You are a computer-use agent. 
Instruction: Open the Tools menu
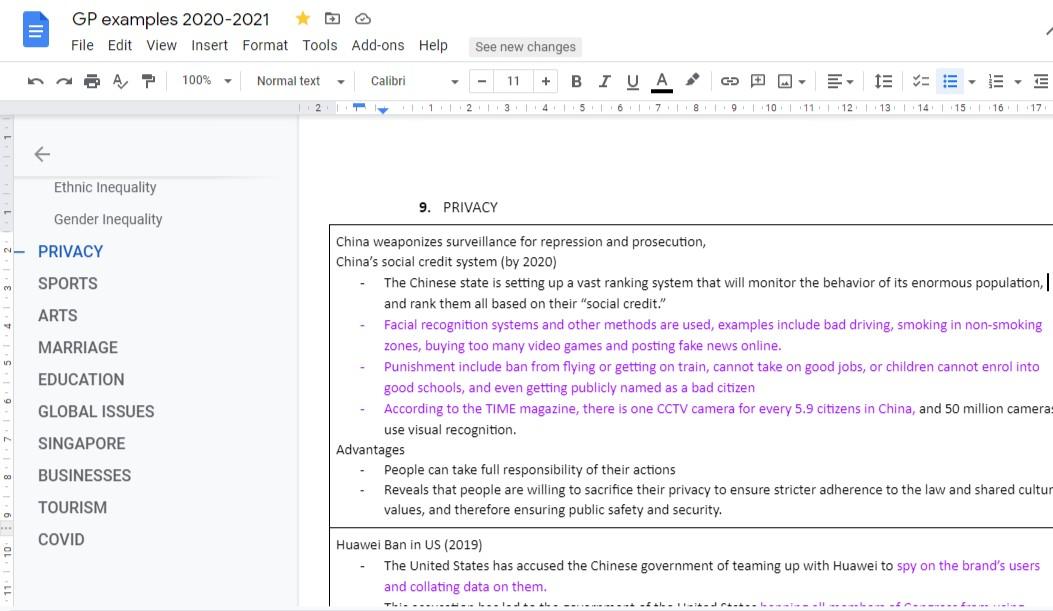[319, 45]
